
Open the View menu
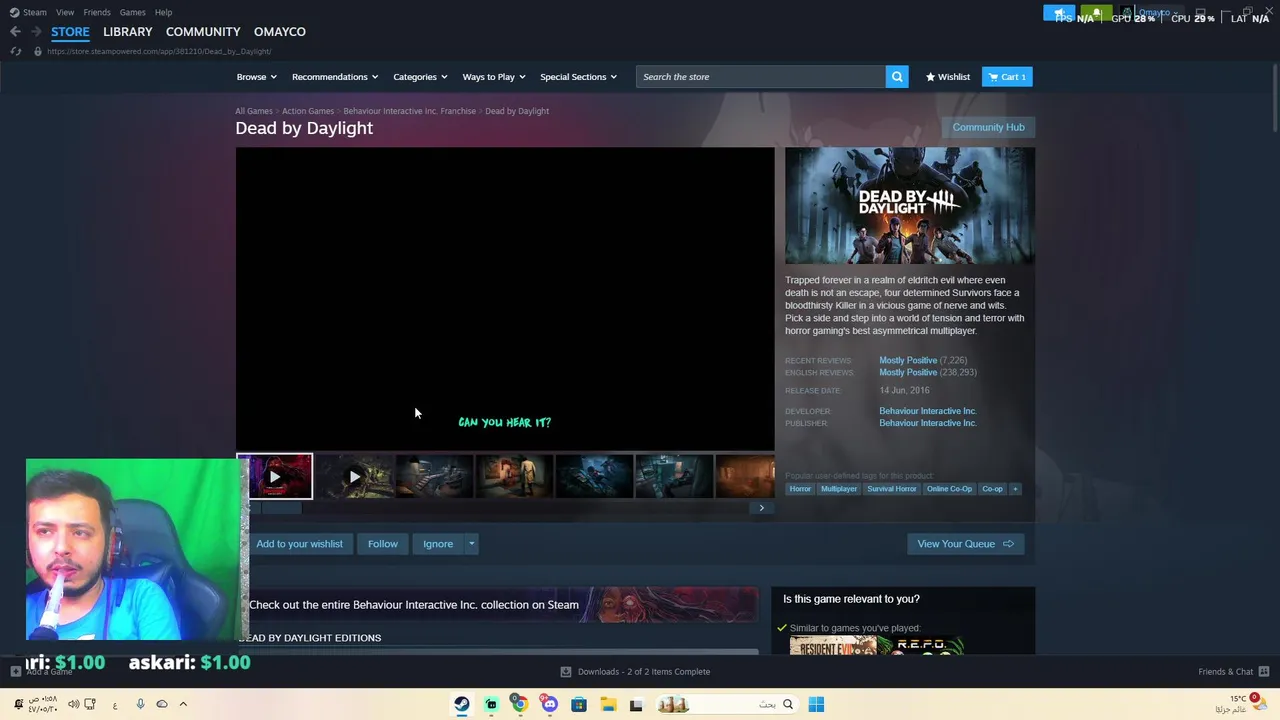(65, 12)
